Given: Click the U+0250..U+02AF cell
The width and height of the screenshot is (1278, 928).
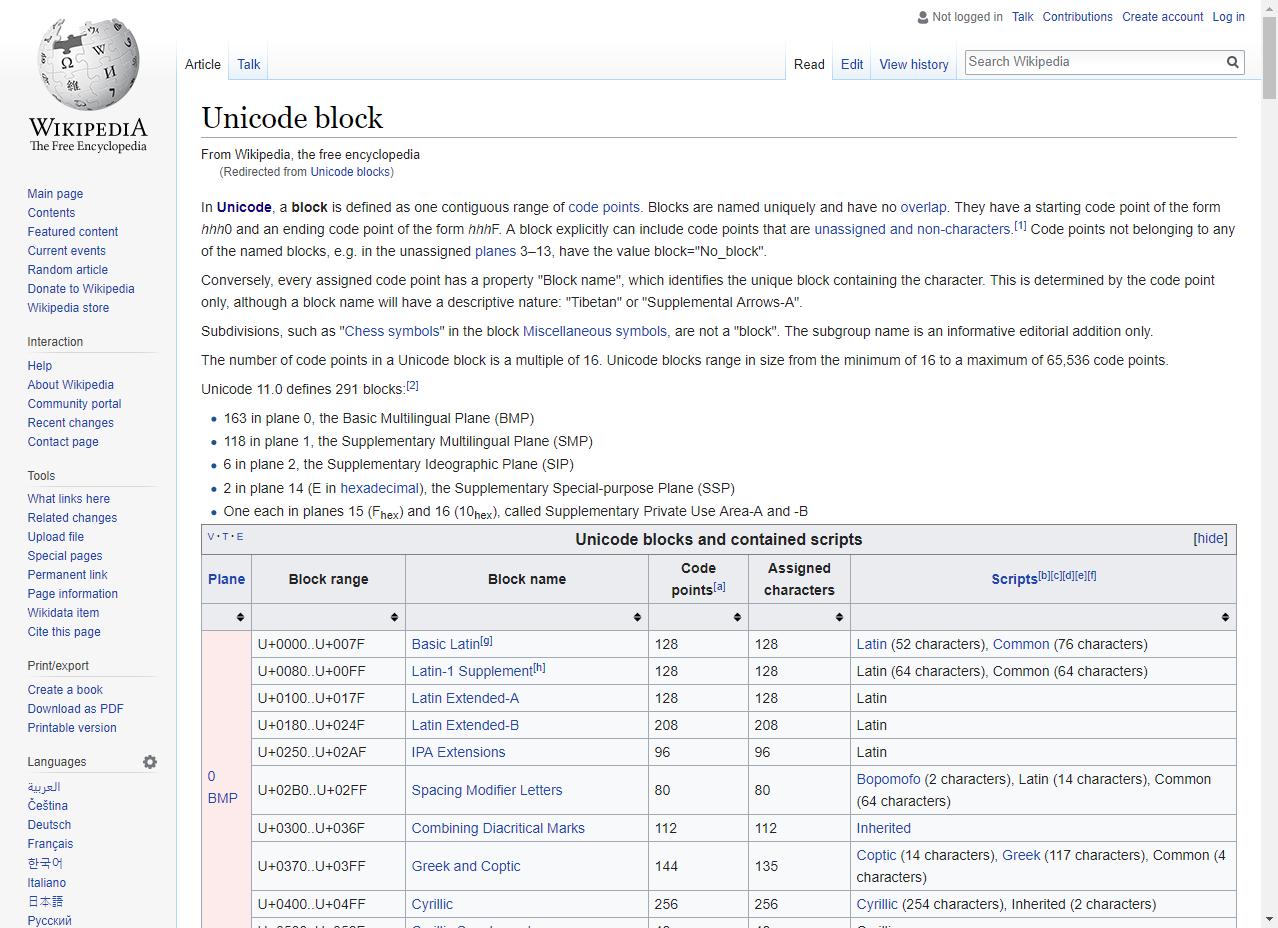Looking at the screenshot, I should [328, 752].
